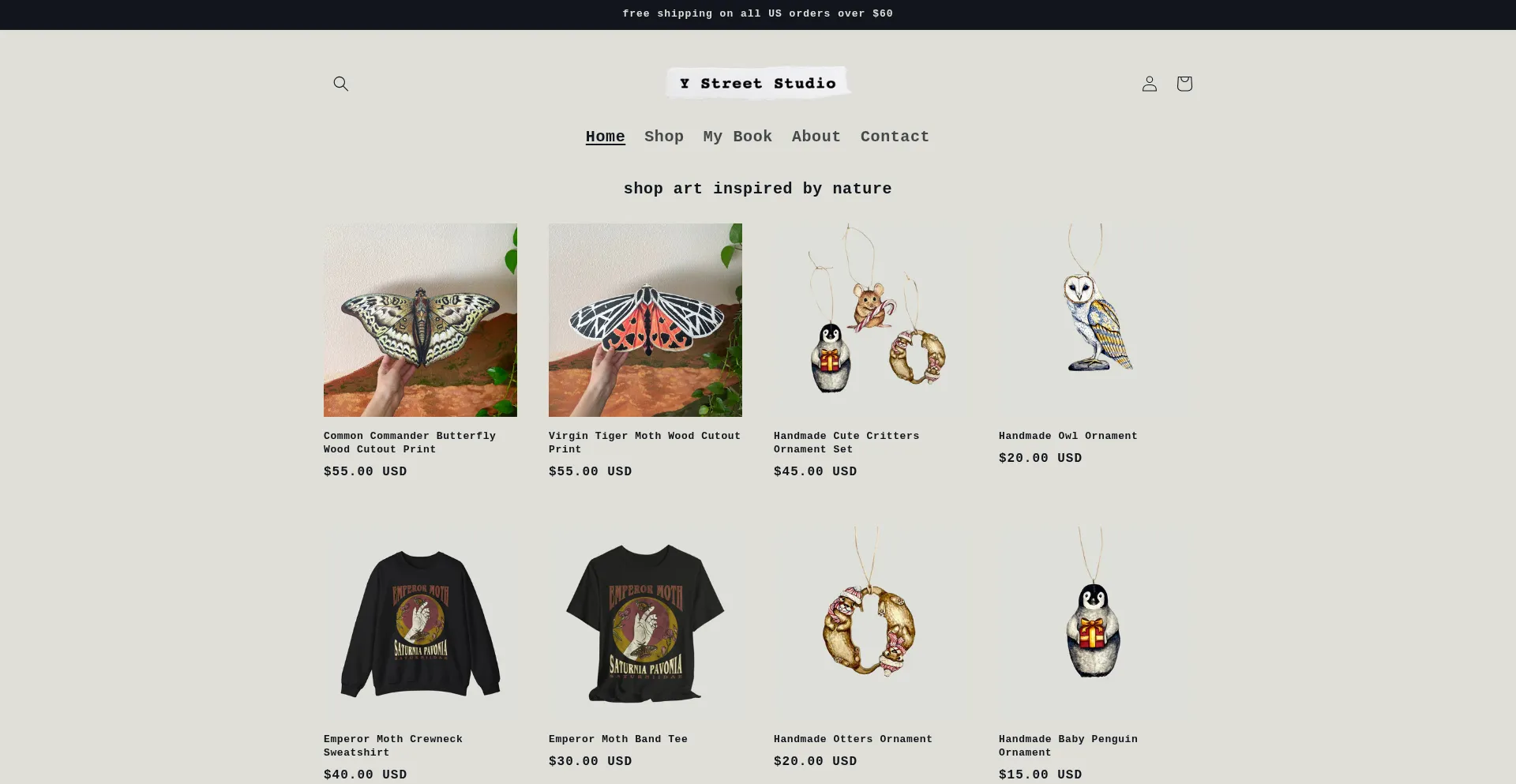Visit the About page

816,137
